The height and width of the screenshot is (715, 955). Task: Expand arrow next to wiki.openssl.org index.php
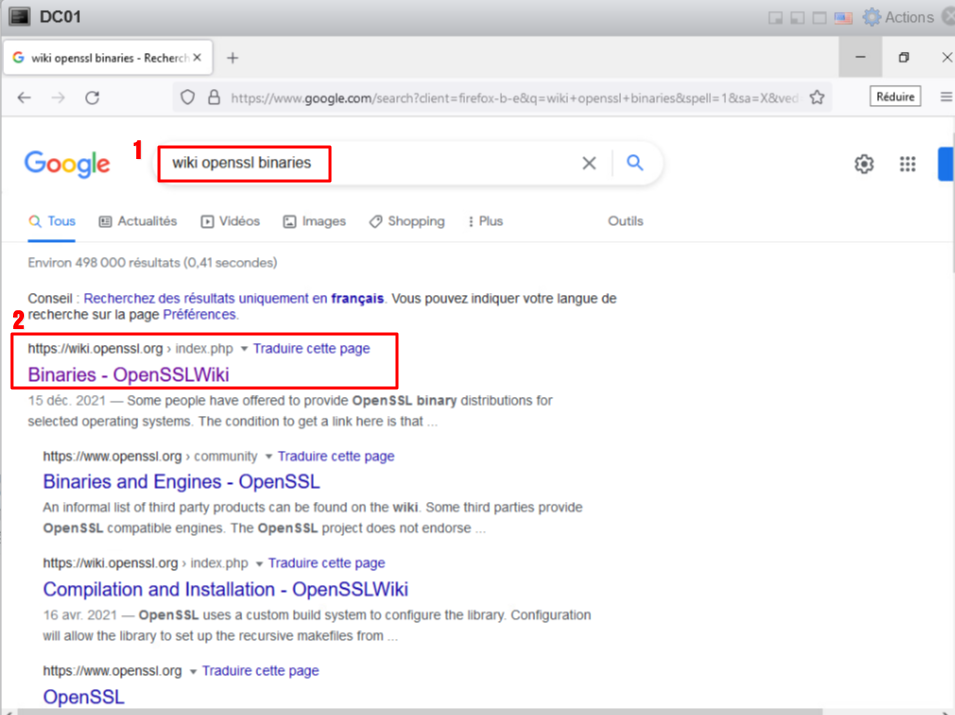244,349
